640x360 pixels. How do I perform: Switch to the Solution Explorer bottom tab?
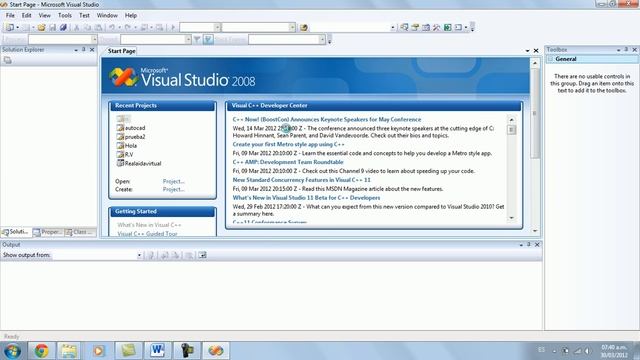(16, 232)
